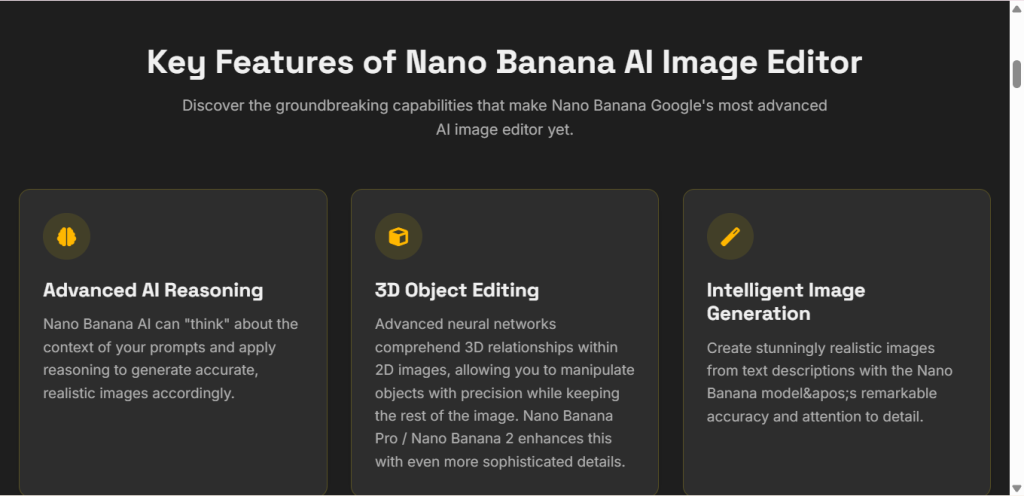Click the brain icon for Advanced AI Reasoning
The width and height of the screenshot is (1024, 496).
pyautogui.click(x=67, y=236)
